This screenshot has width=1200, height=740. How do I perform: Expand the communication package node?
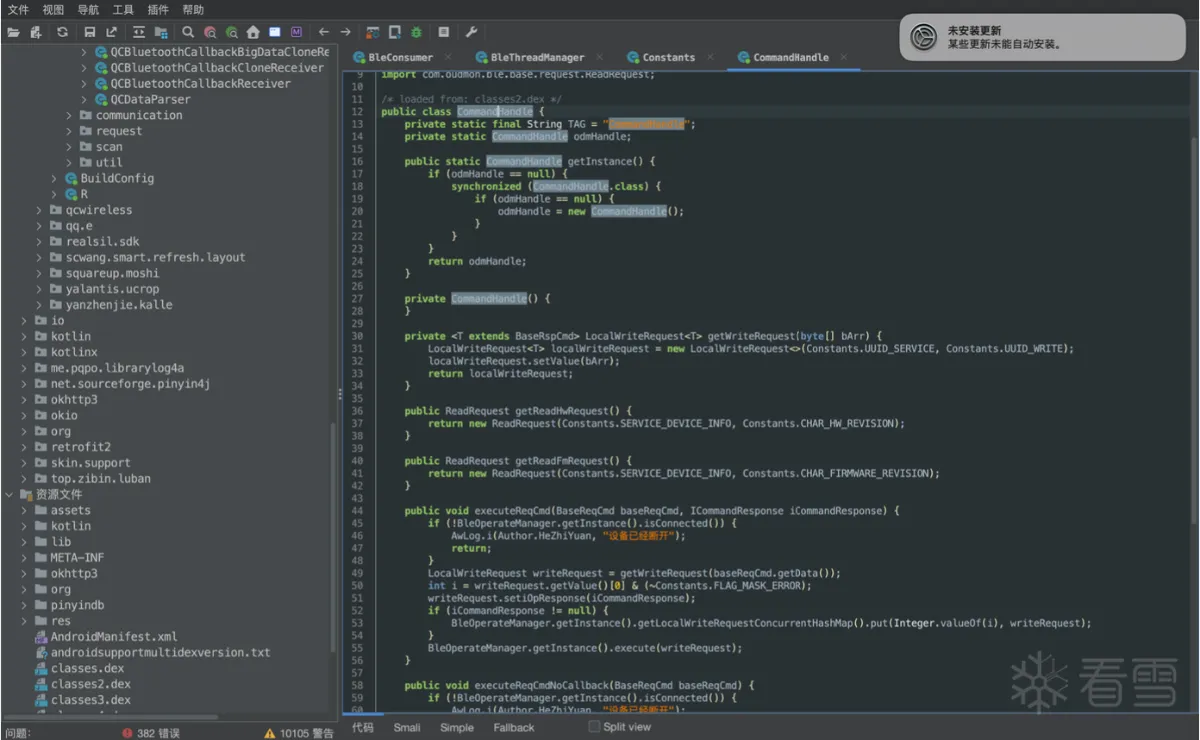(70, 115)
